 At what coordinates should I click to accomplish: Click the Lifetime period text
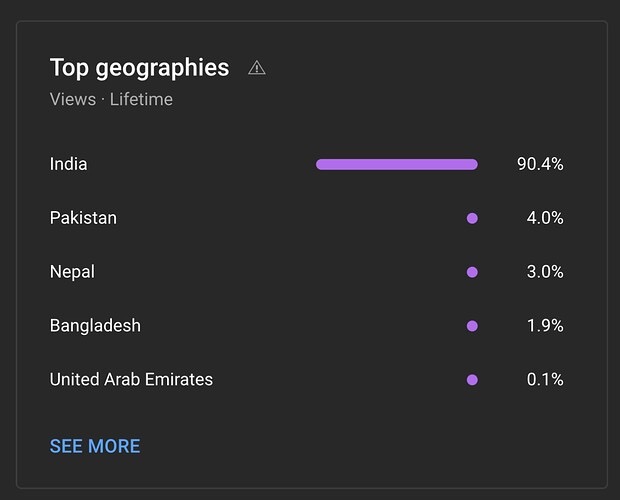pos(141,99)
